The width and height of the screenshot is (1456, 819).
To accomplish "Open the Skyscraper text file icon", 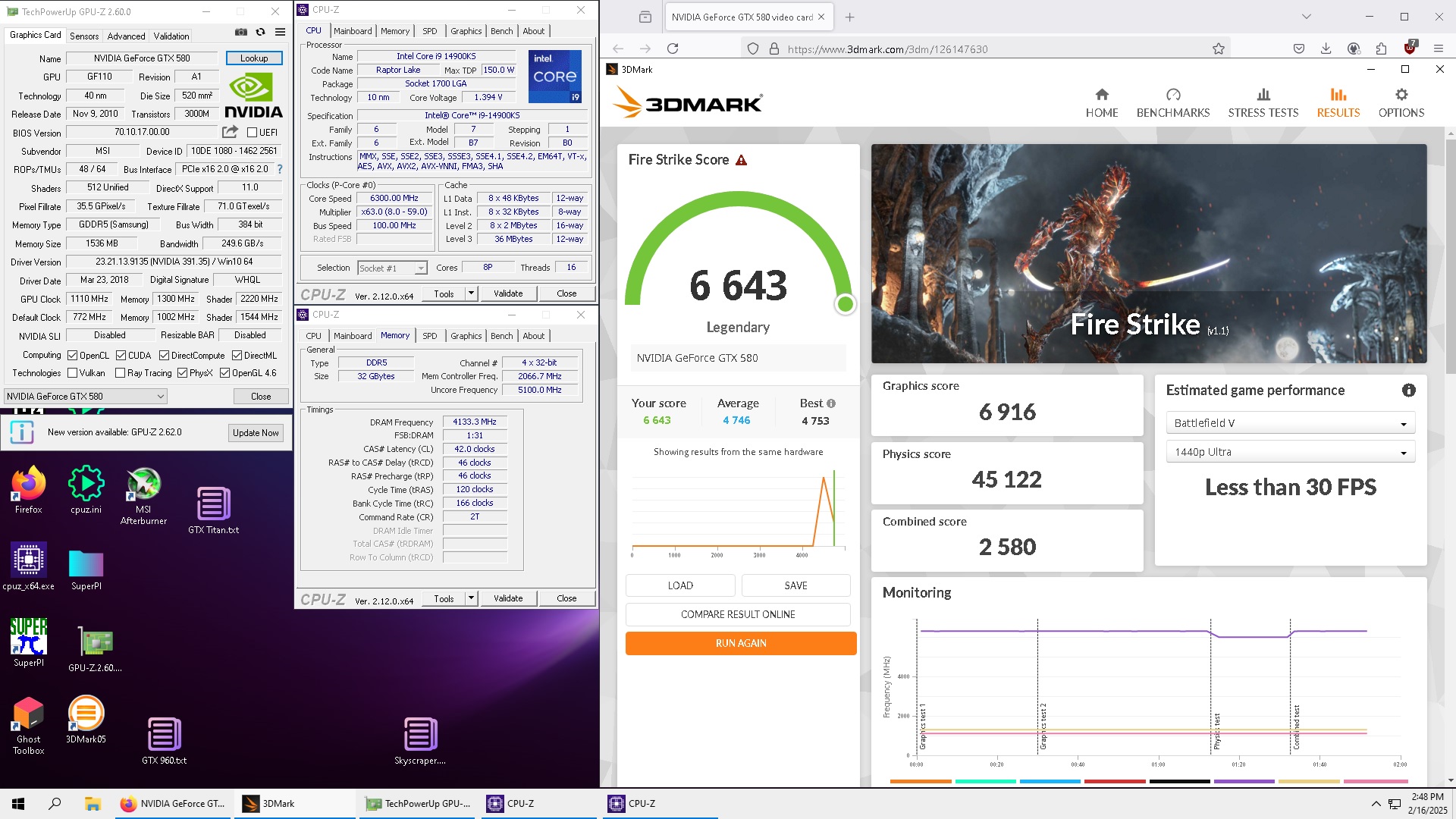I will pos(420,740).
